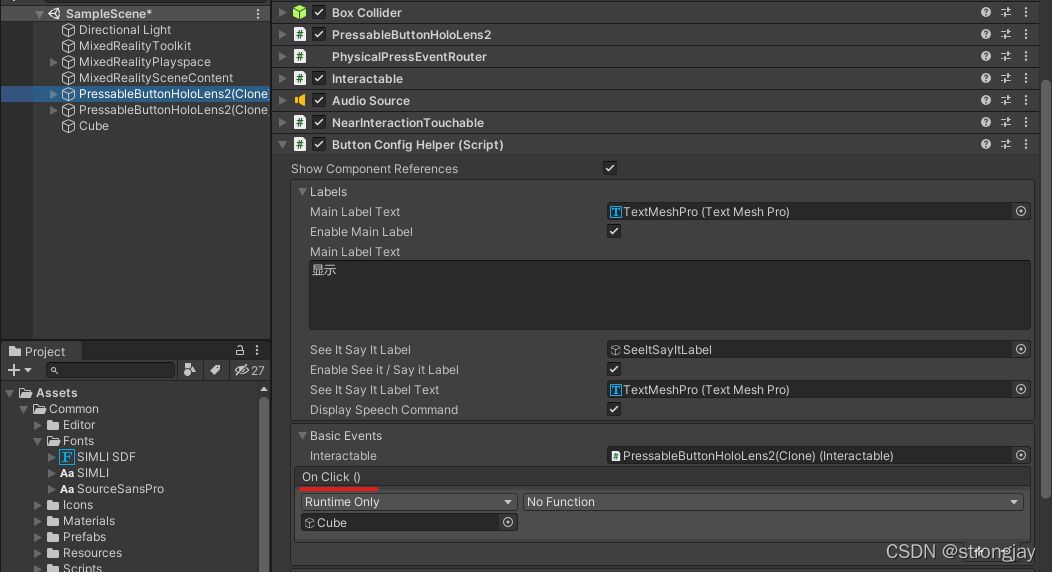1052x572 pixels.
Task: Open Project panel options menu
Action: pos(257,350)
